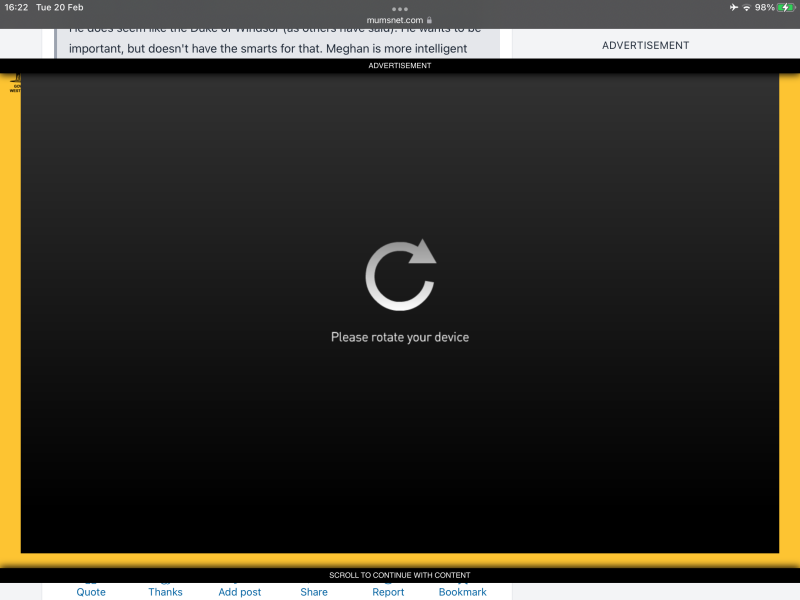
Task: Tap the Please rotate your device message
Action: 400,337
